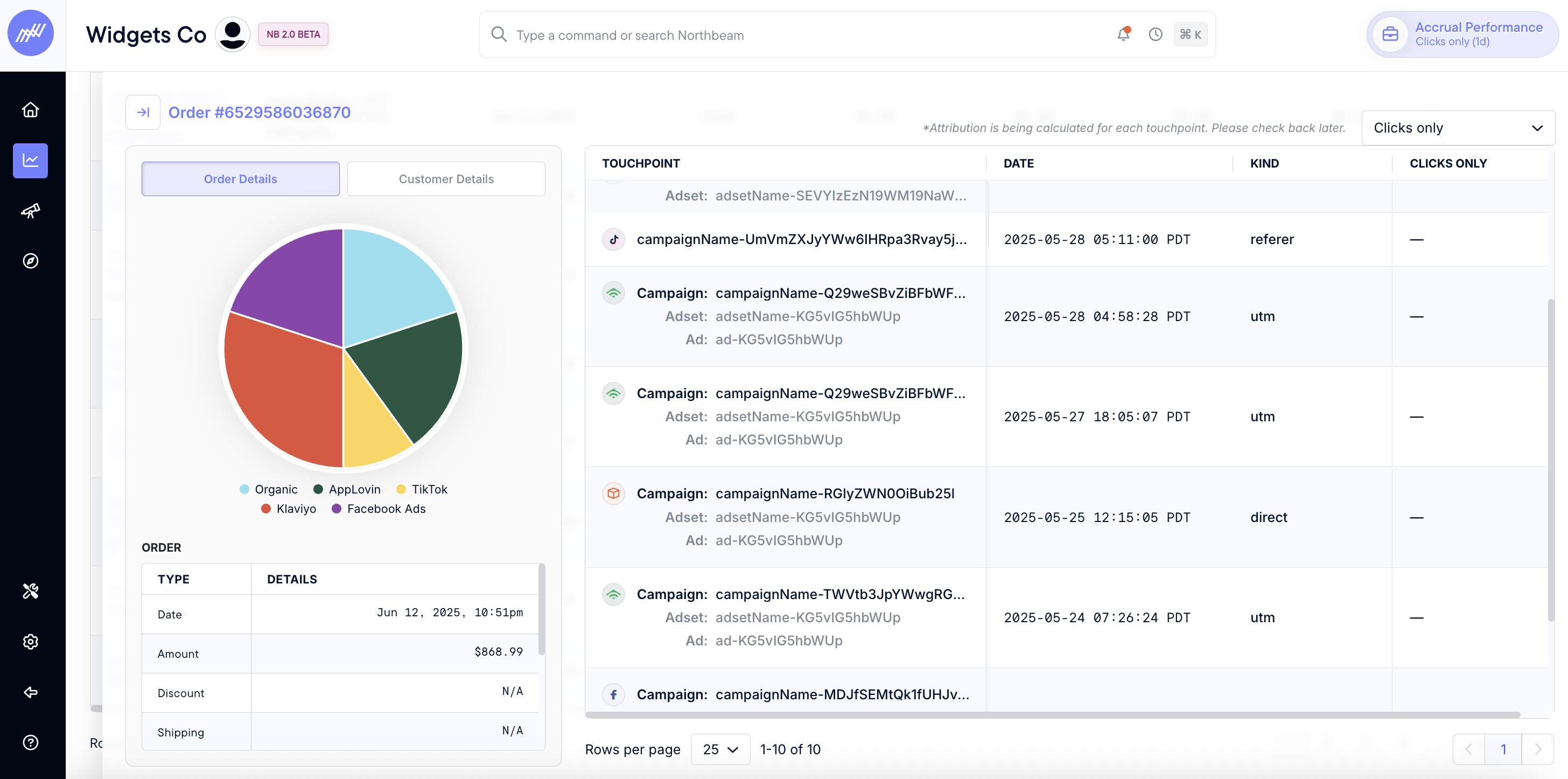
Task: Click the AppLovin icon for TWVtb3JpYWwgRG campaign
Action: tap(613, 594)
